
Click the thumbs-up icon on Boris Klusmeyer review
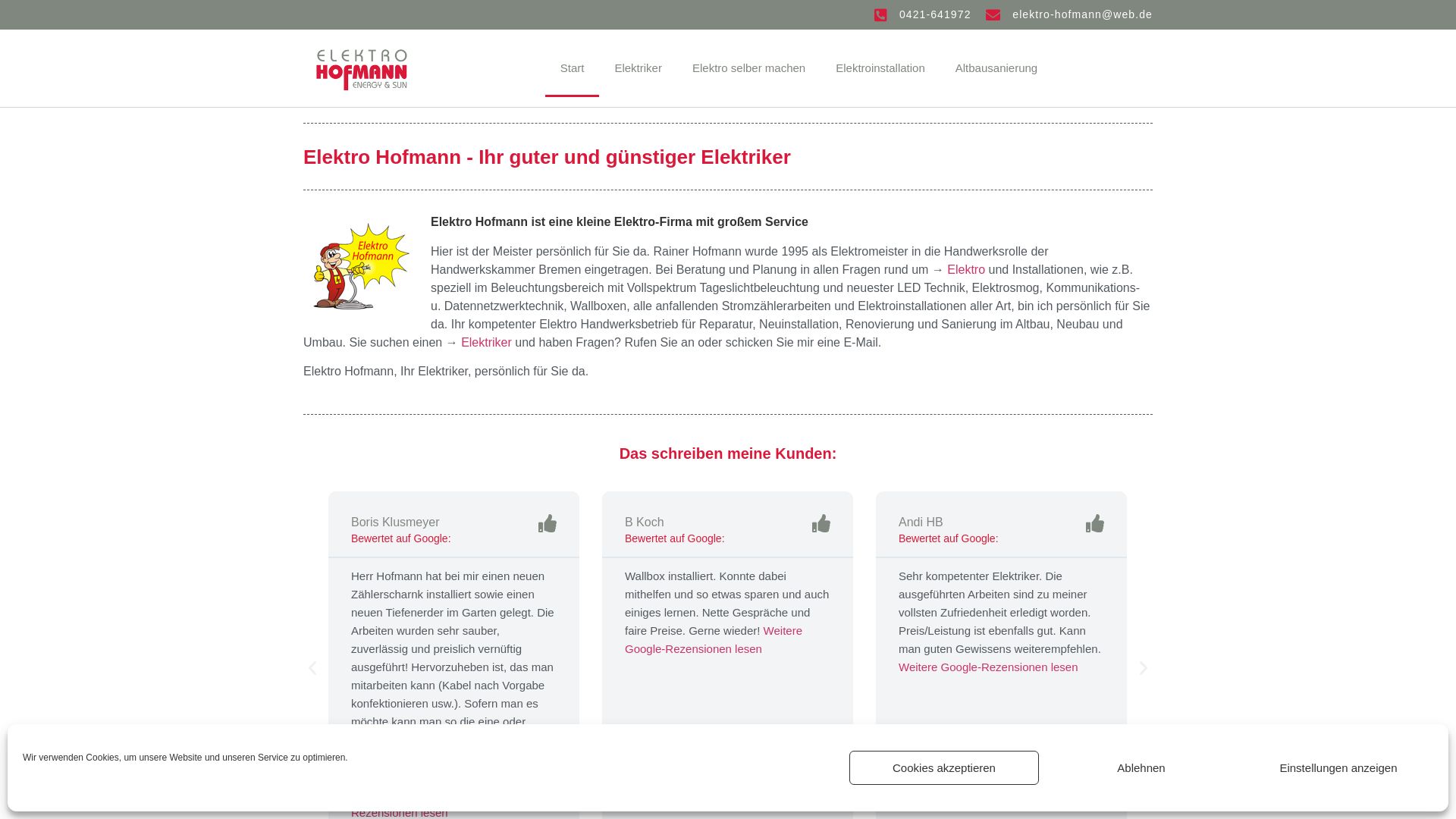(x=548, y=524)
